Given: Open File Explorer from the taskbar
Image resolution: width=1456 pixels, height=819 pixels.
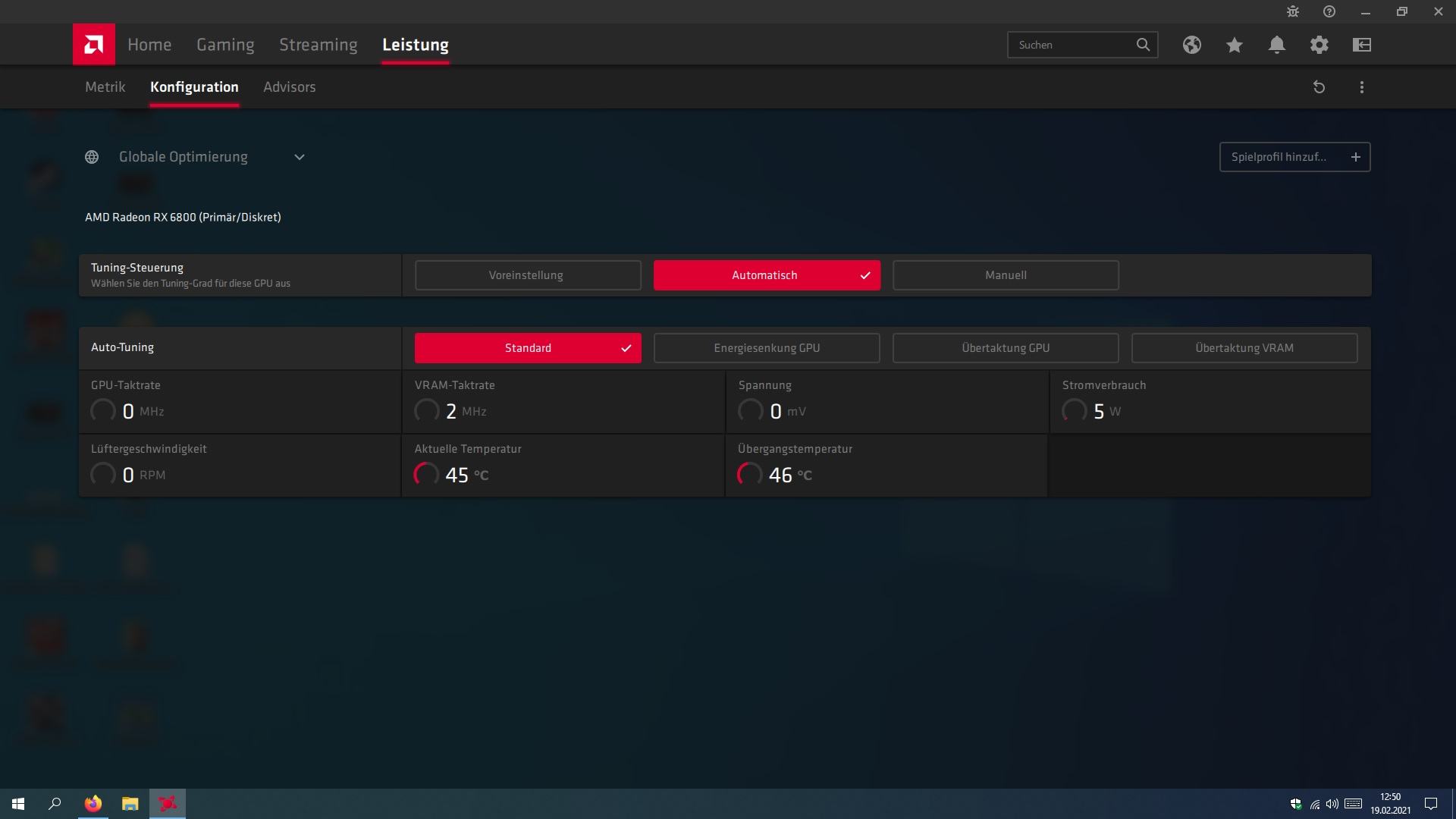Looking at the screenshot, I should [x=130, y=804].
